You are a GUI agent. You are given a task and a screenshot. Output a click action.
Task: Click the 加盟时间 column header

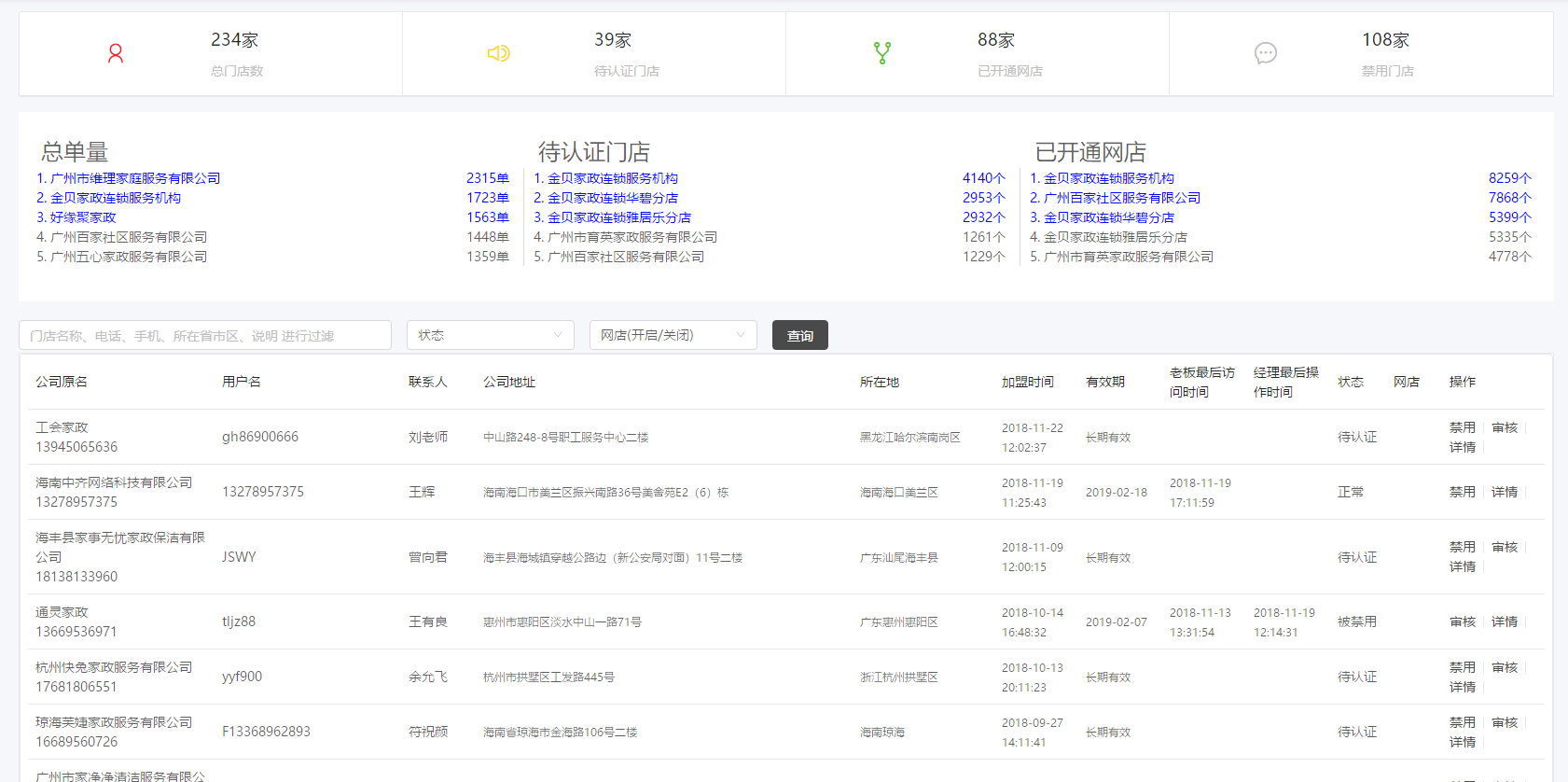pos(1028,382)
